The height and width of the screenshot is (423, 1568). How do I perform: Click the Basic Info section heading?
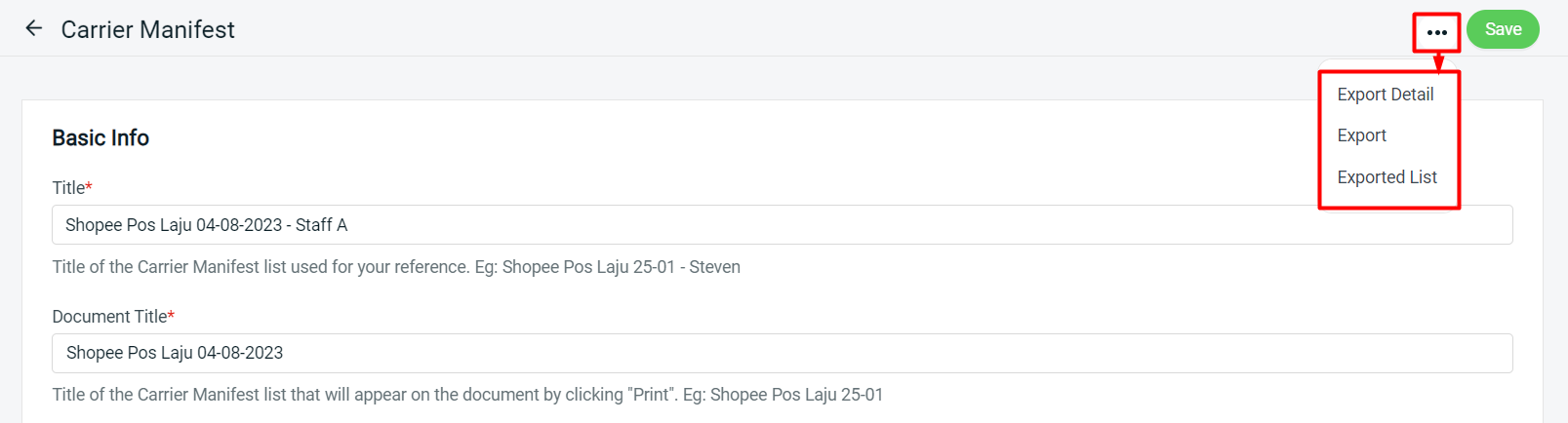(x=101, y=138)
